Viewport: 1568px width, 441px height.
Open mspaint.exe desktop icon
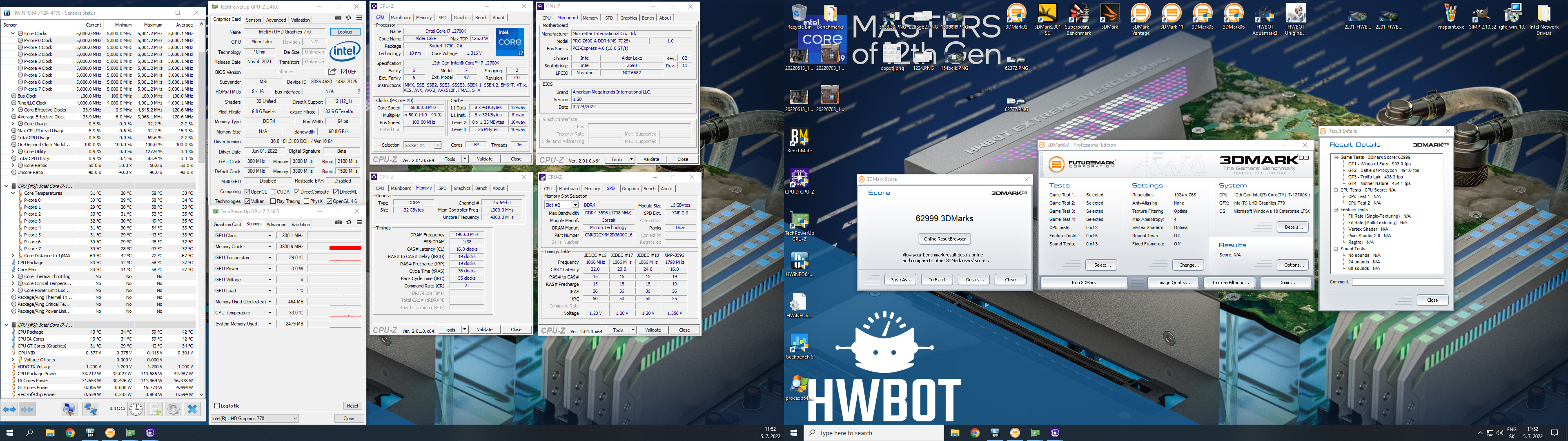(x=1451, y=16)
